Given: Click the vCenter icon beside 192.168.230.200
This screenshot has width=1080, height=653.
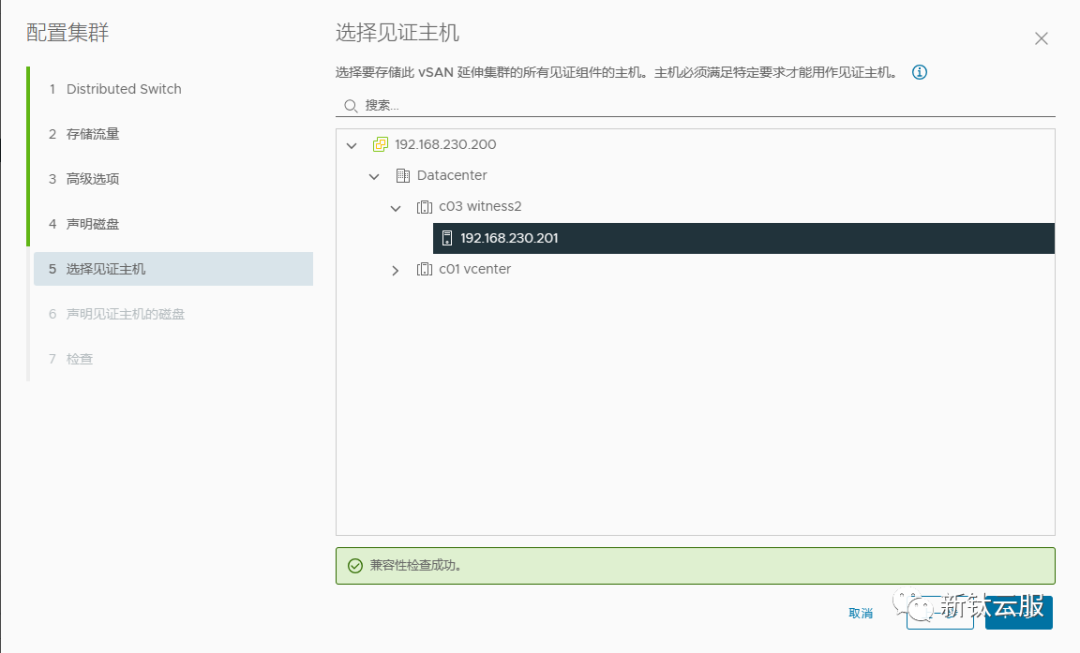Looking at the screenshot, I should pos(380,144).
